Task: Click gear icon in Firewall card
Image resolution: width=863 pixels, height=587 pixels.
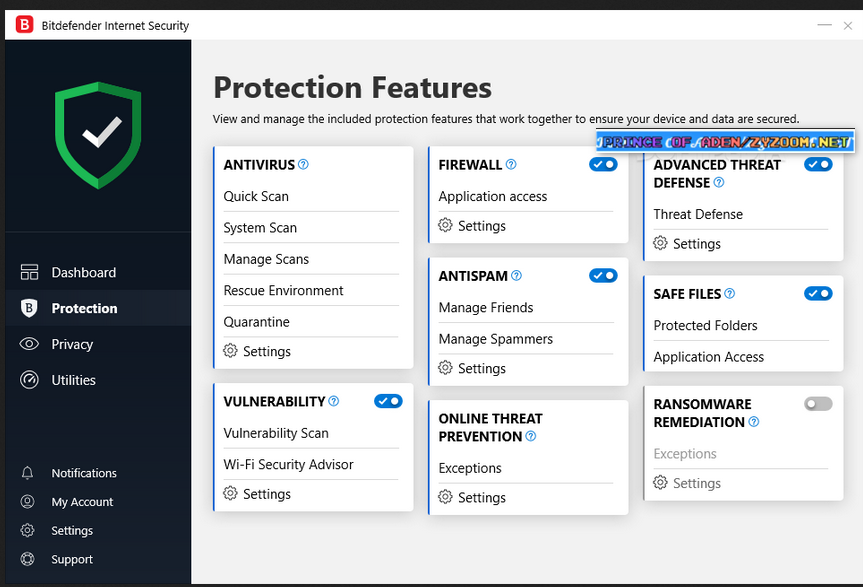Action: [445, 225]
